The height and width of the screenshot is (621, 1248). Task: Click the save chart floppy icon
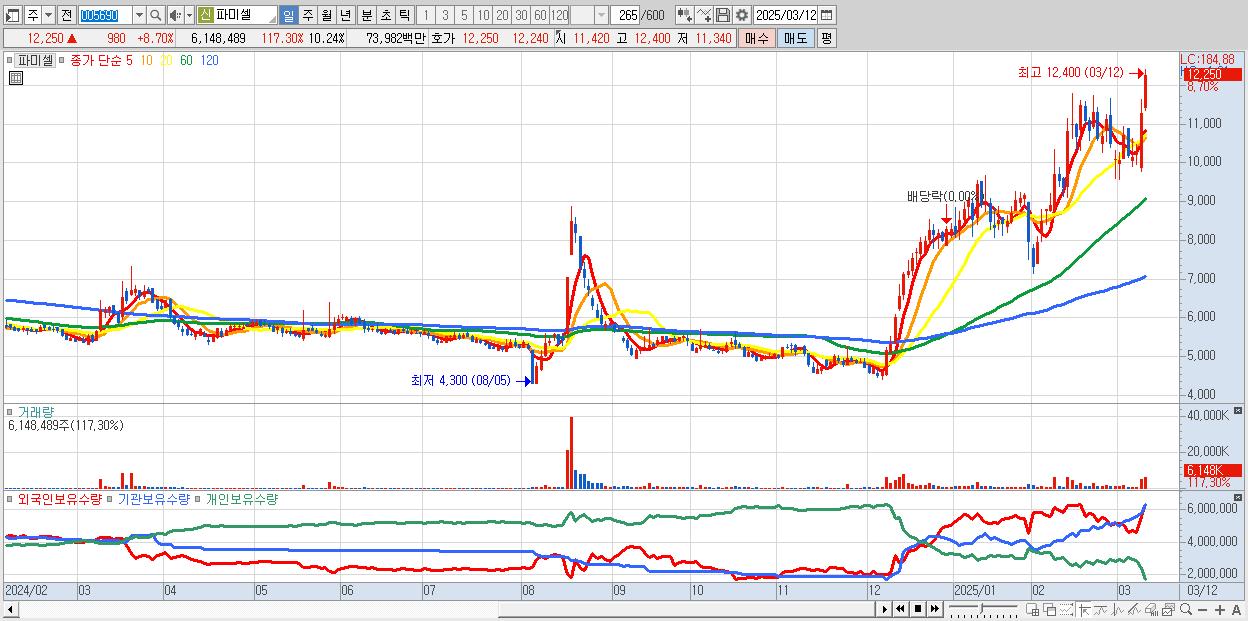click(x=723, y=15)
